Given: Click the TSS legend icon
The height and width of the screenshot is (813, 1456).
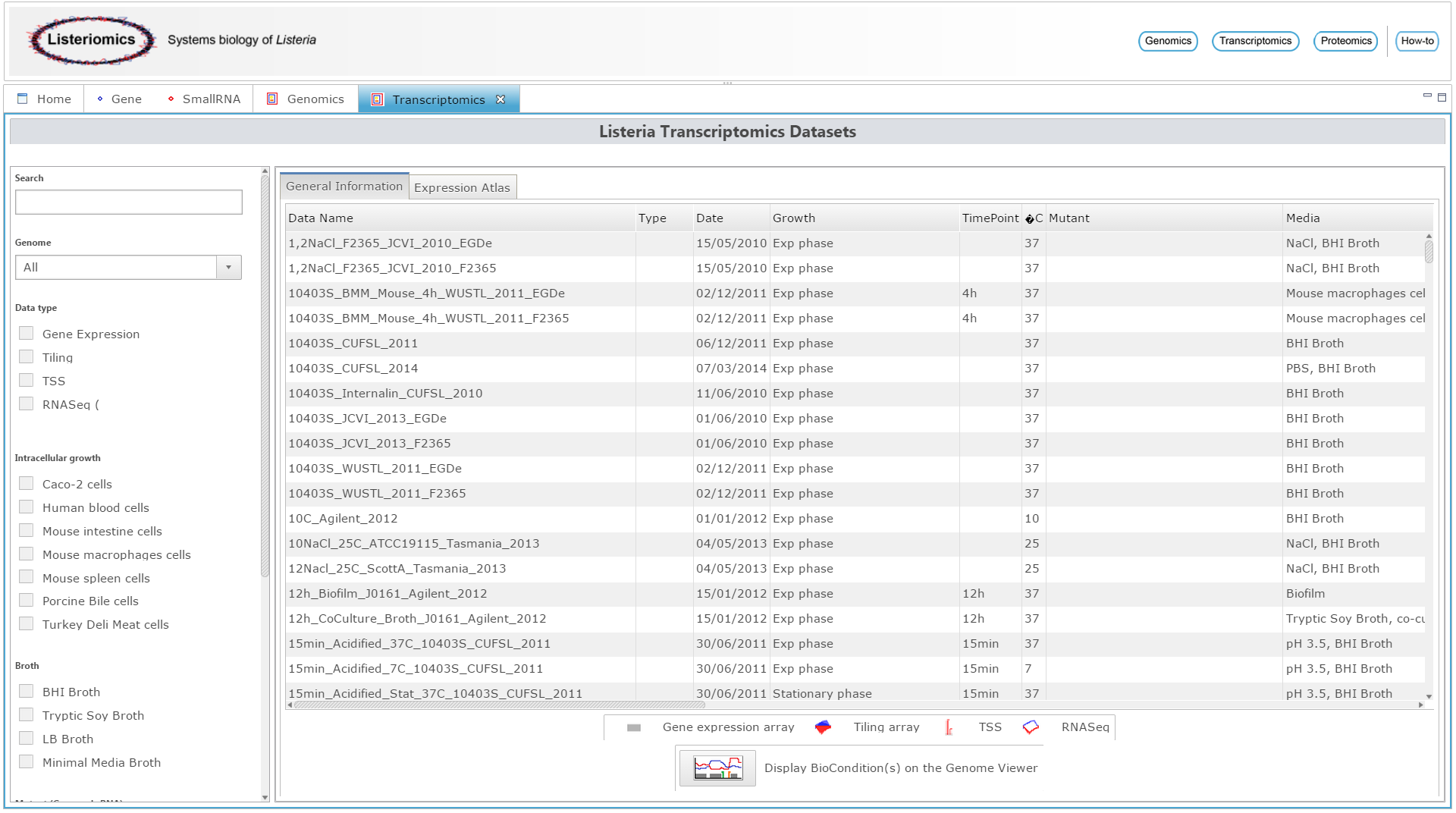Looking at the screenshot, I should point(949,727).
